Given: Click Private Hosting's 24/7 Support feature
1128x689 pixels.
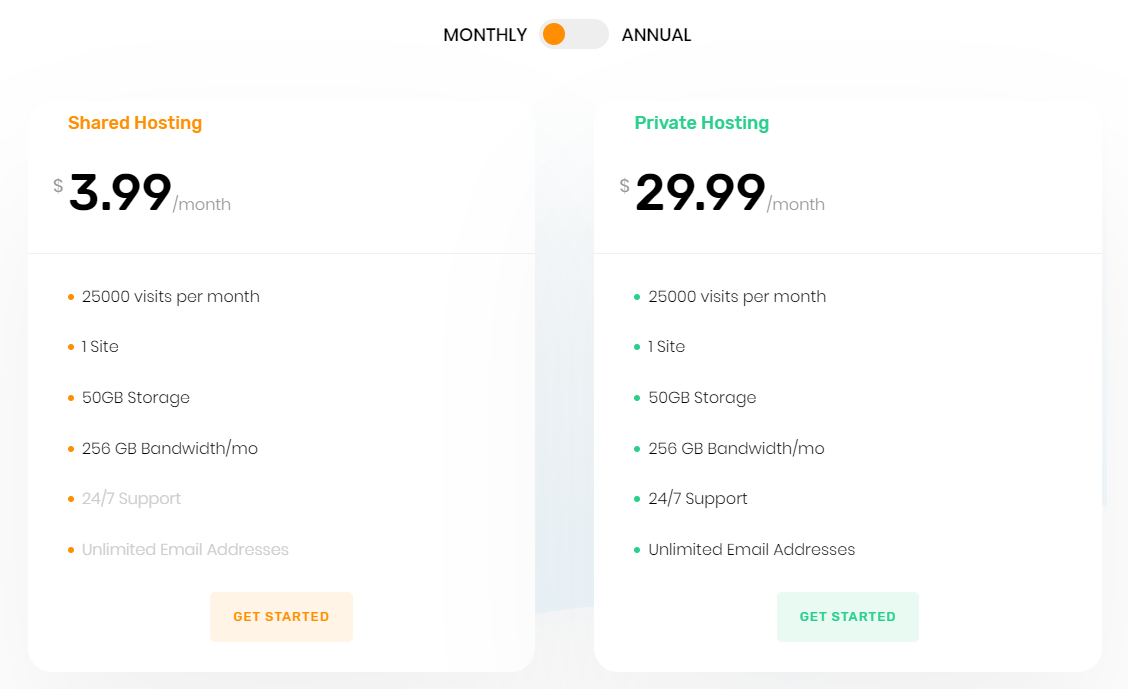Looking at the screenshot, I should pos(698,498).
